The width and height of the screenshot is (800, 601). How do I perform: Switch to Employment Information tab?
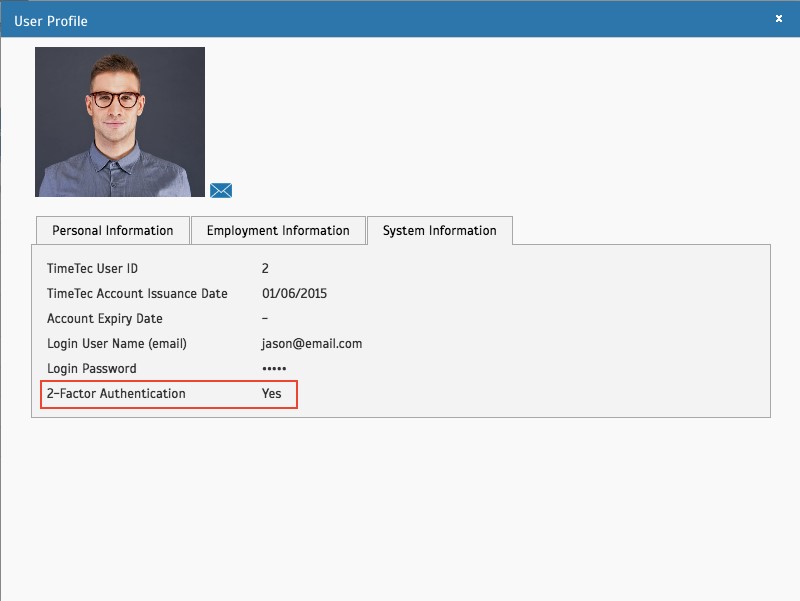(x=278, y=231)
